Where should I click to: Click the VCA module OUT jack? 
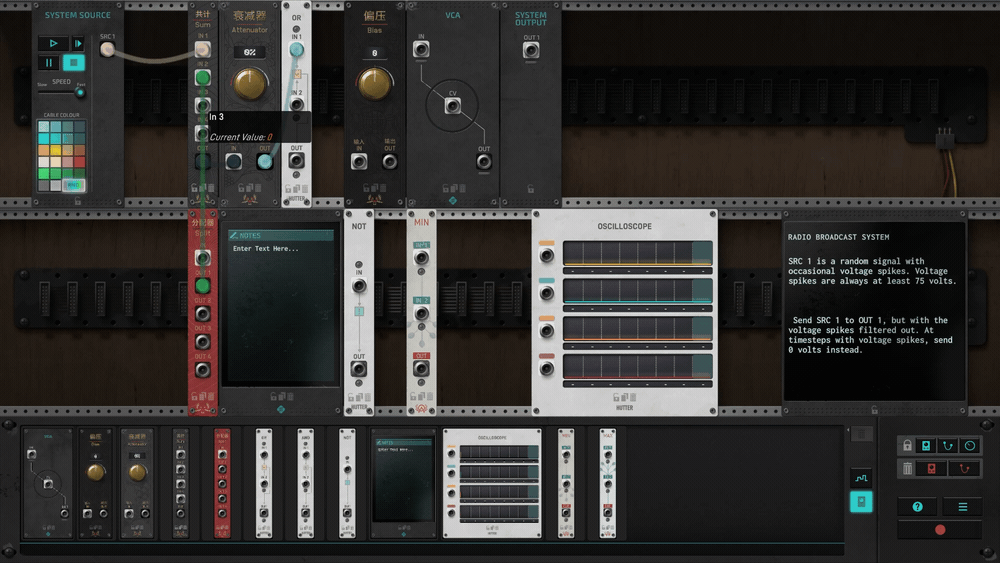(484, 162)
